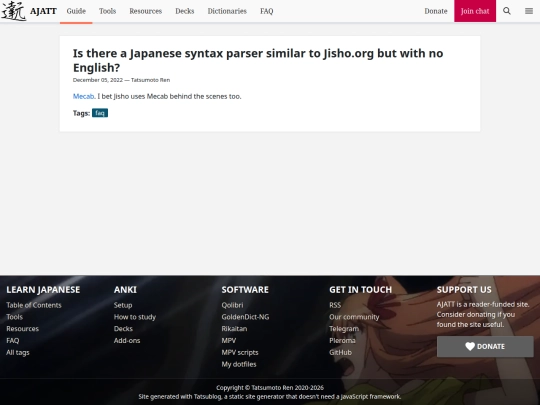
Task: Open My dotfiles footer link
Action: click(x=239, y=364)
